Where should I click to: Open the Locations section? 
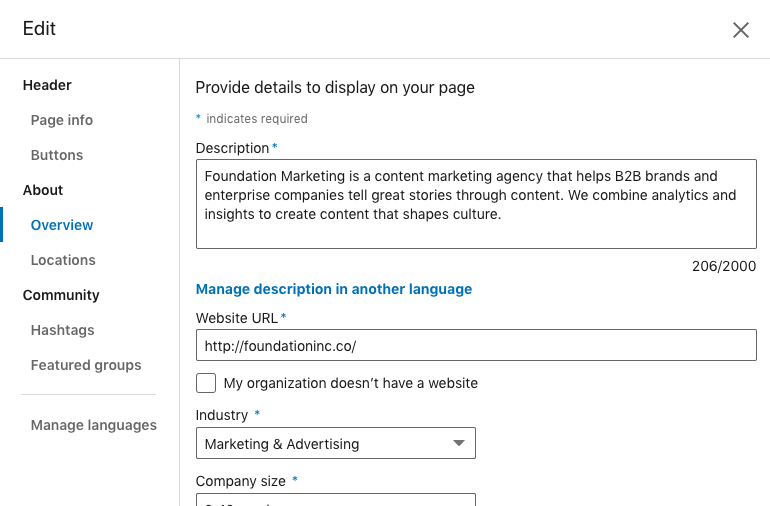(x=63, y=260)
